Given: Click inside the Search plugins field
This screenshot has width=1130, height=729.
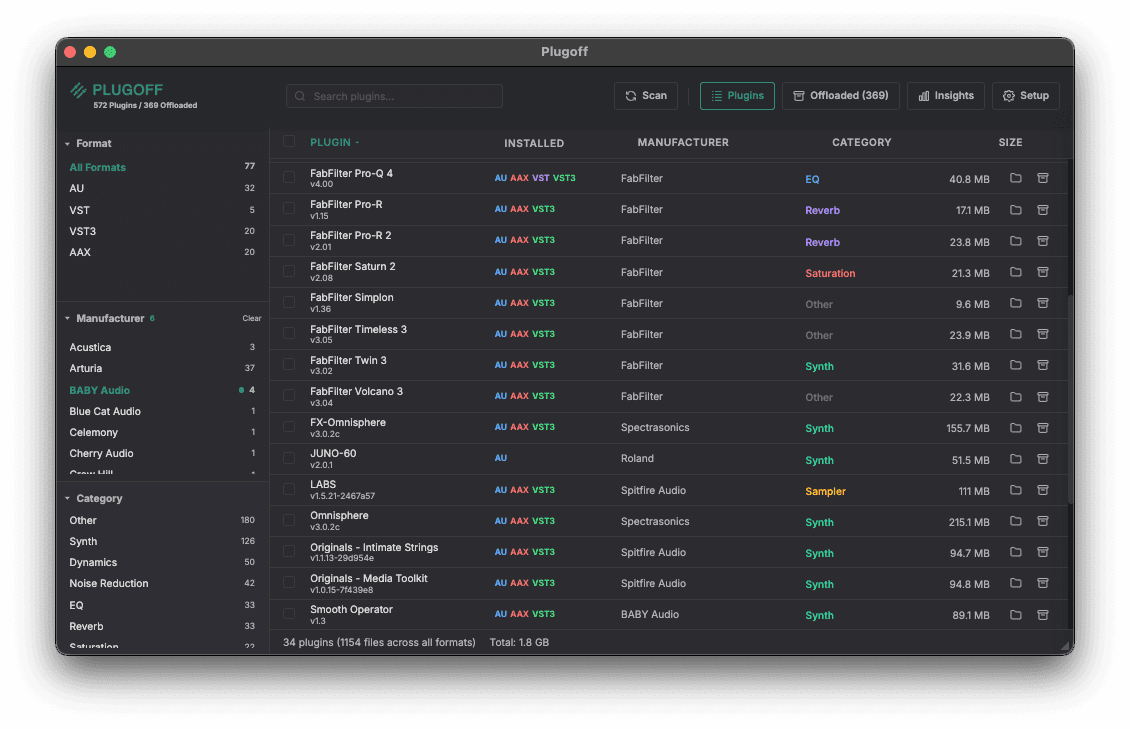Looking at the screenshot, I should click(394, 96).
